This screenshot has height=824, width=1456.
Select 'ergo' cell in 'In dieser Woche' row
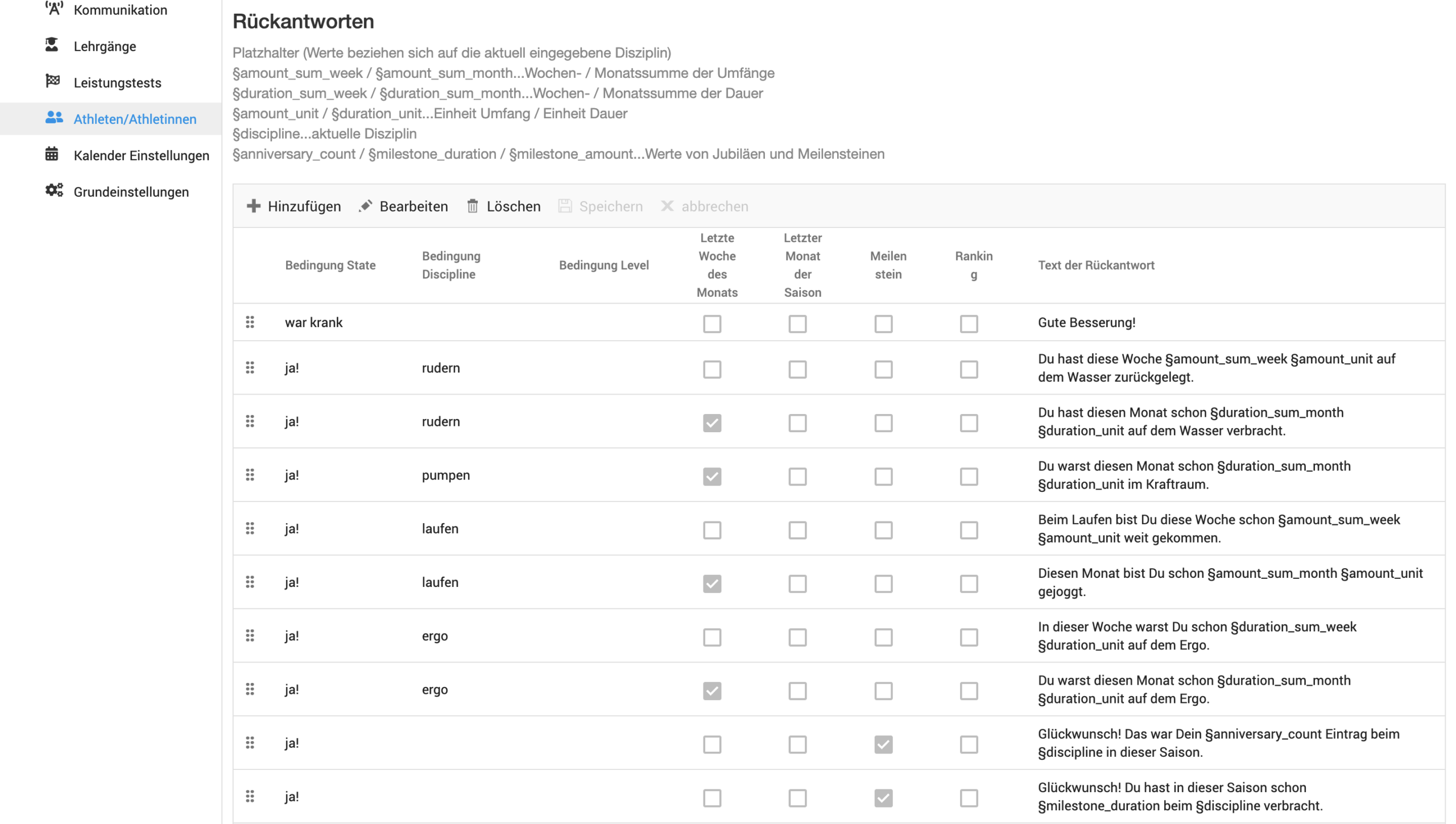(435, 636)
